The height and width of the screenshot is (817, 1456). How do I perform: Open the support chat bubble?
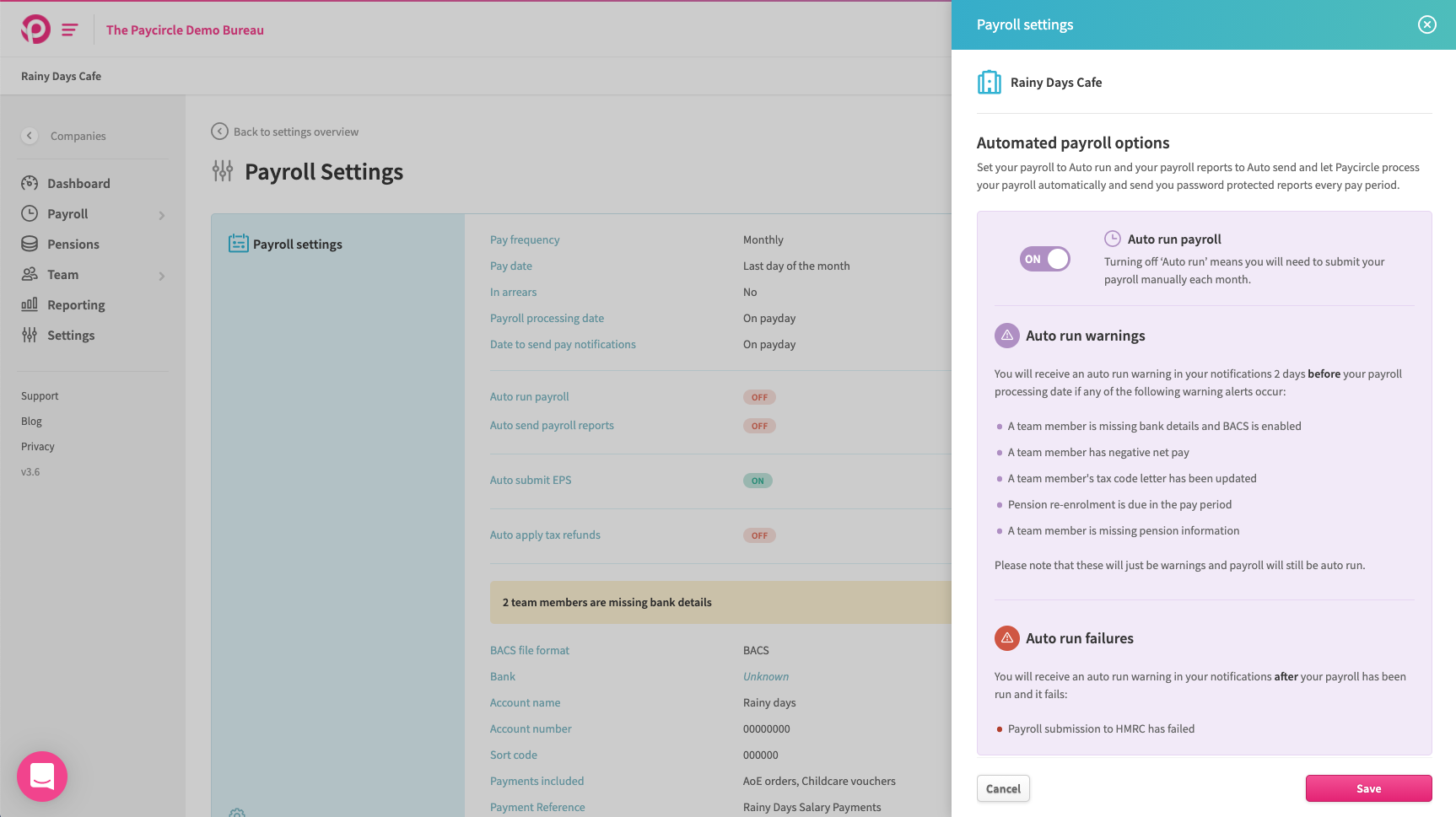click(42, 776)
